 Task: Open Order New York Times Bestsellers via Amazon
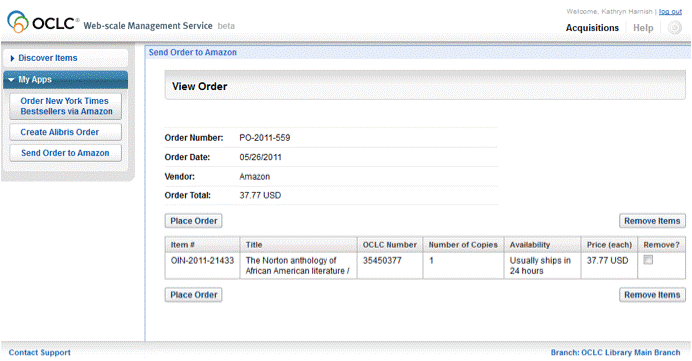66,106
